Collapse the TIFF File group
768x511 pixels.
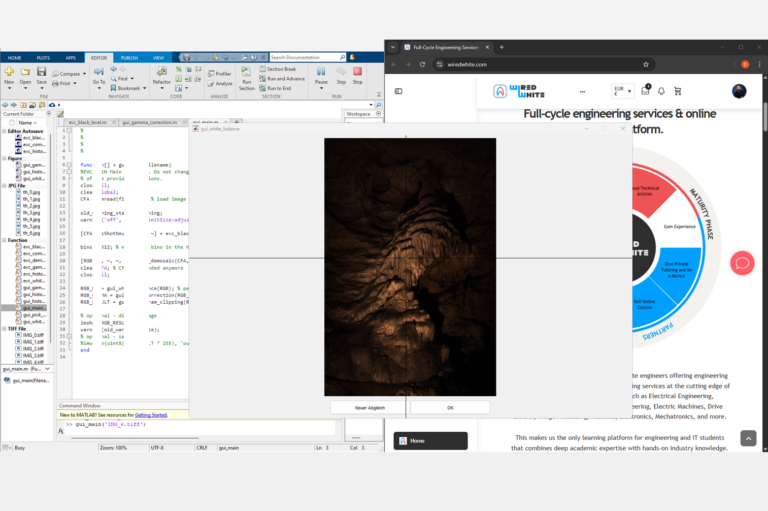coord(4,329)
